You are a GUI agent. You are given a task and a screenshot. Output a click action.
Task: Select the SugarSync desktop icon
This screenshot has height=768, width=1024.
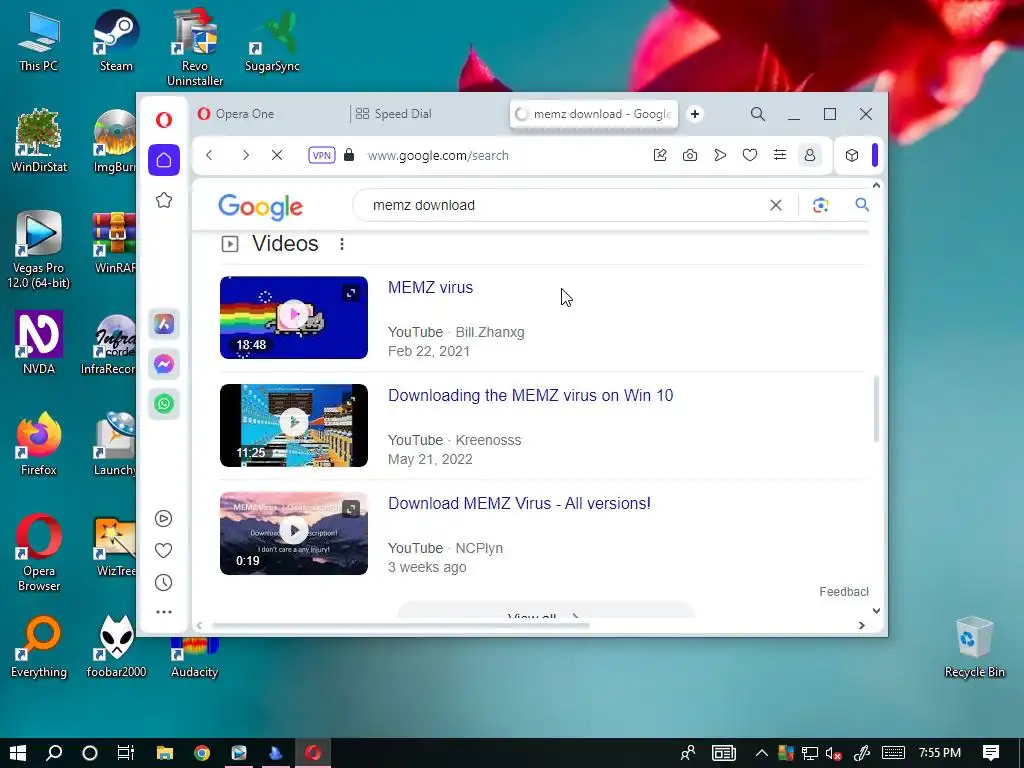pyautogui.click(x=272, y=40)
